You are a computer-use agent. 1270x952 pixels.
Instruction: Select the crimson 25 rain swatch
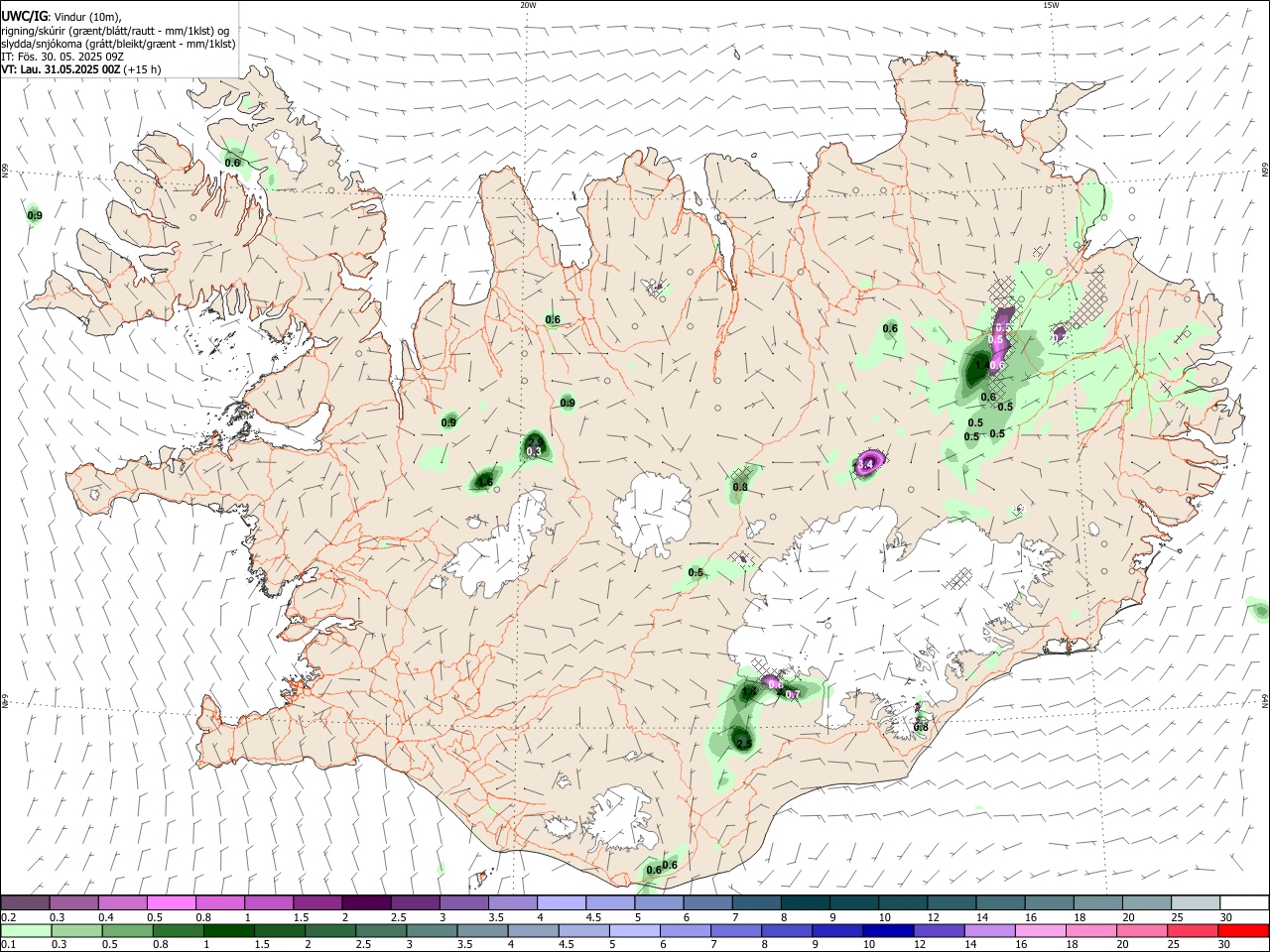pos(1193,930)
